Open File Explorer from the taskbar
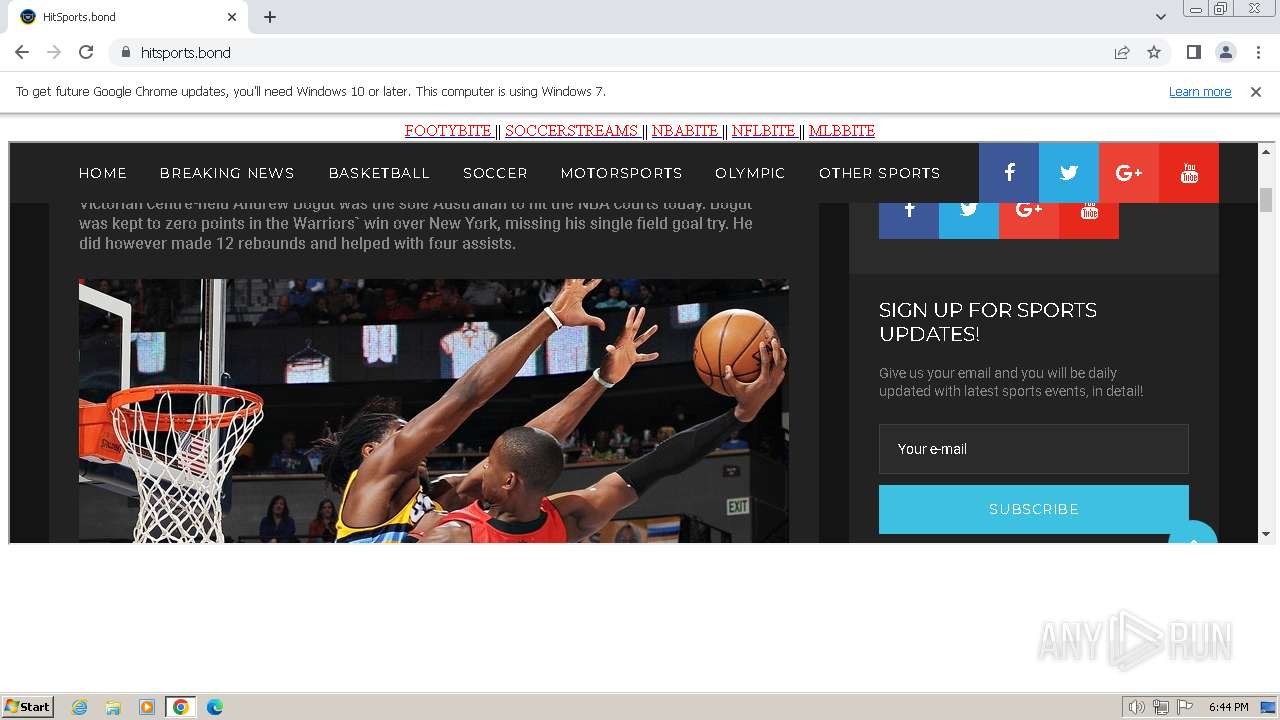 pos(113,707)
